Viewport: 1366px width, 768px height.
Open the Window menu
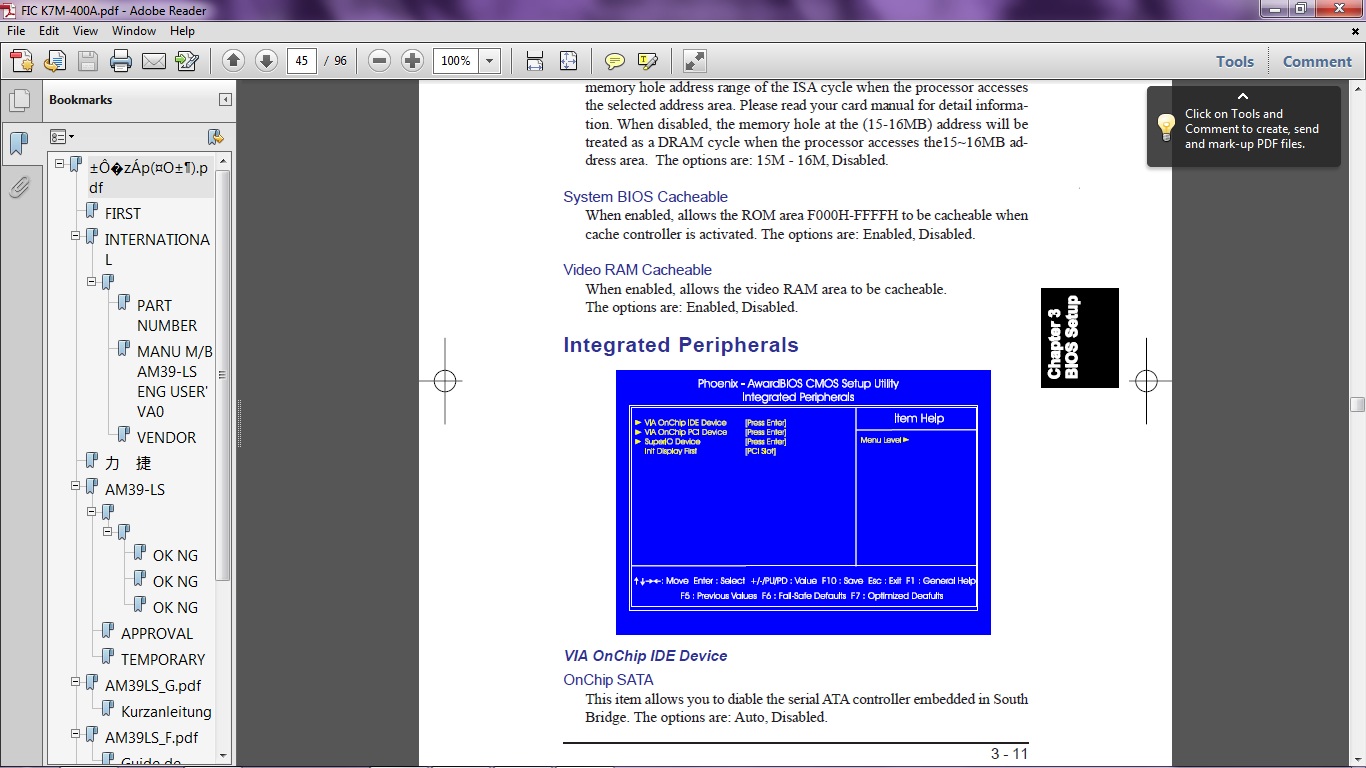click(x=134, y=31)
